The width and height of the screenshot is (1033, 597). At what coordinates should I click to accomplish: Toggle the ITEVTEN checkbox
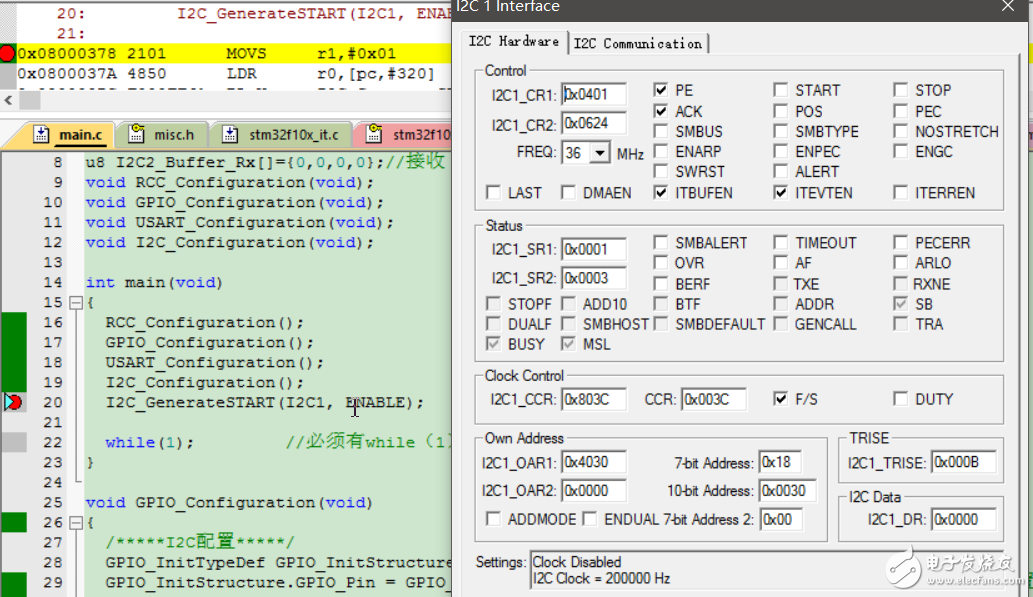781,192
